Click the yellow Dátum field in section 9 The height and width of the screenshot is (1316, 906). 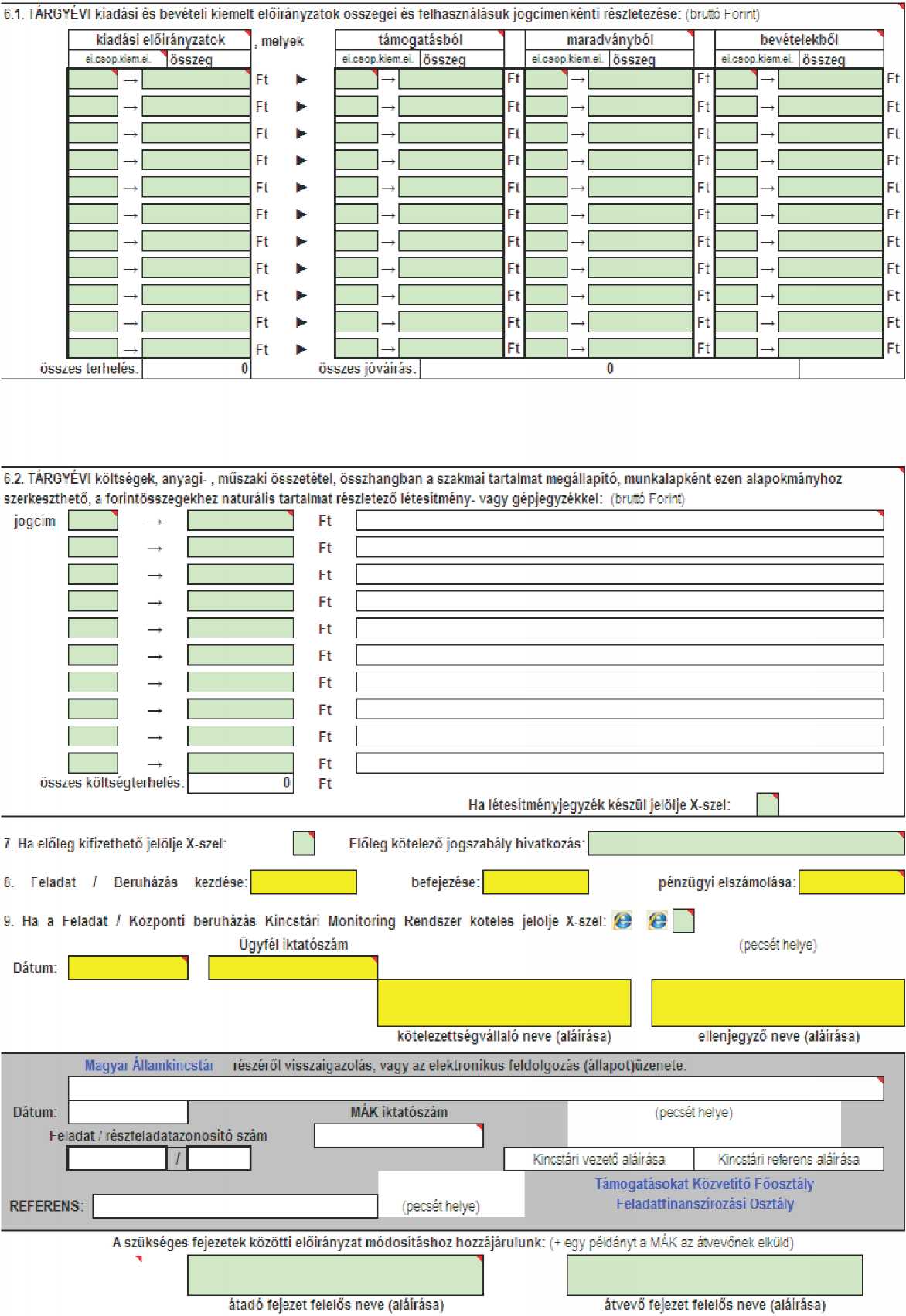[128, 967]
